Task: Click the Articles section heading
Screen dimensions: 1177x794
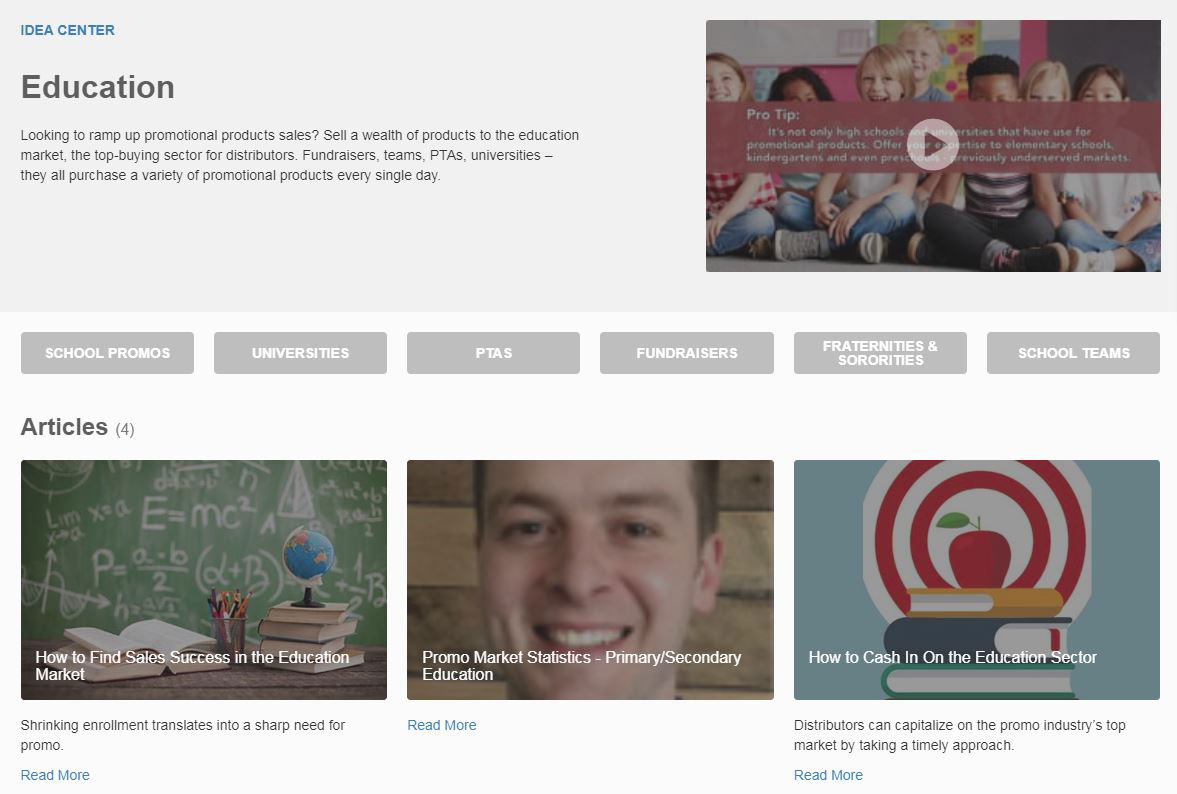Action: coord(65,427)
